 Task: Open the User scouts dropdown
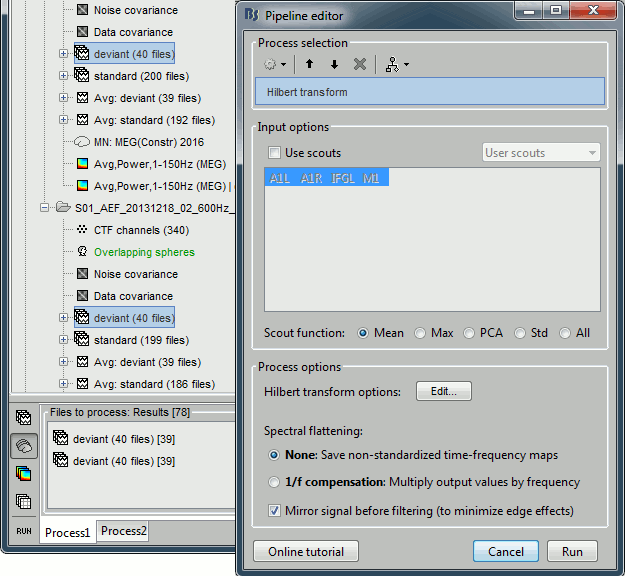[x=541, y=153]
